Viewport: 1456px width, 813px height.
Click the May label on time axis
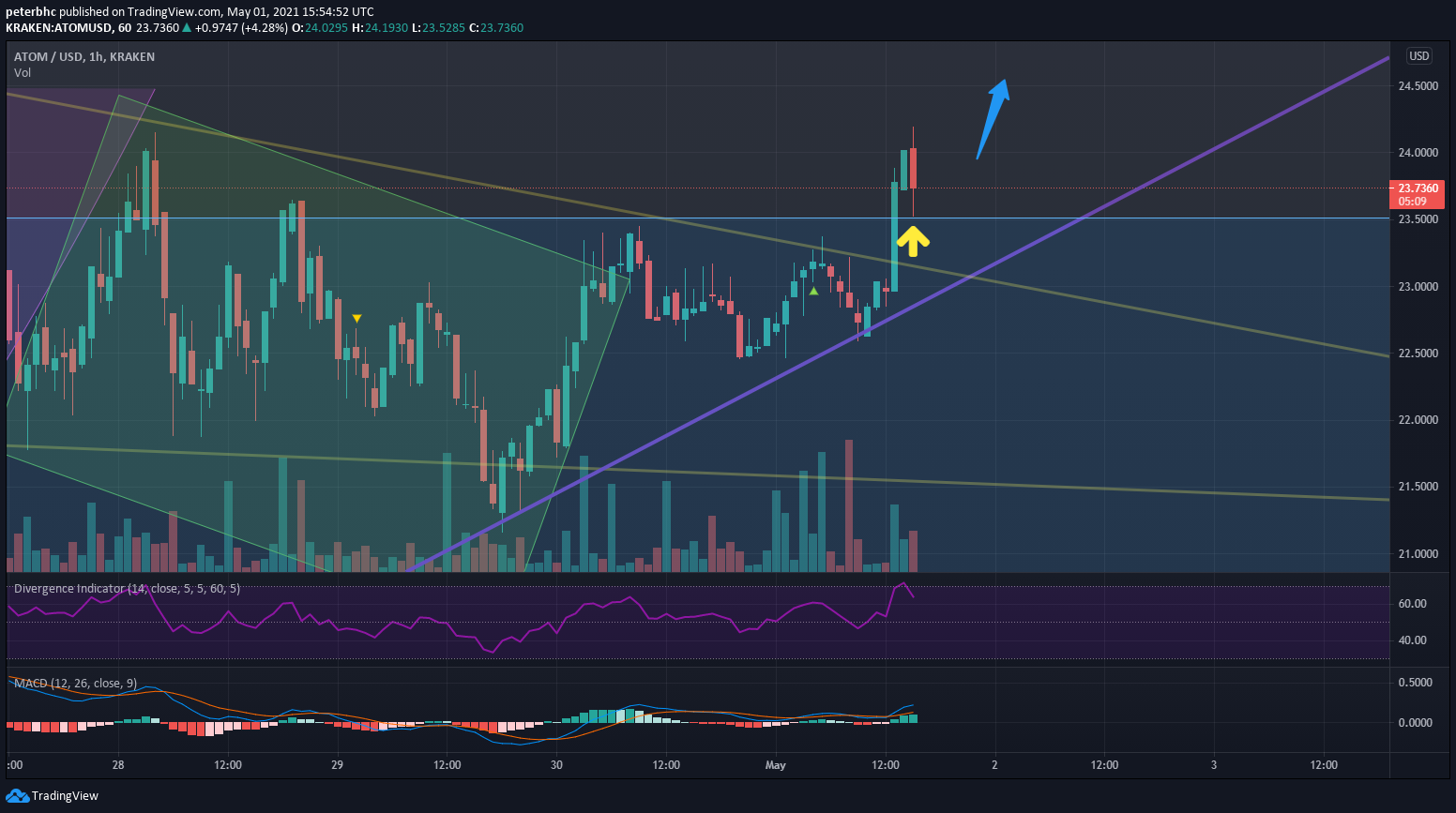pyautogui.click(x=776, y=765)
